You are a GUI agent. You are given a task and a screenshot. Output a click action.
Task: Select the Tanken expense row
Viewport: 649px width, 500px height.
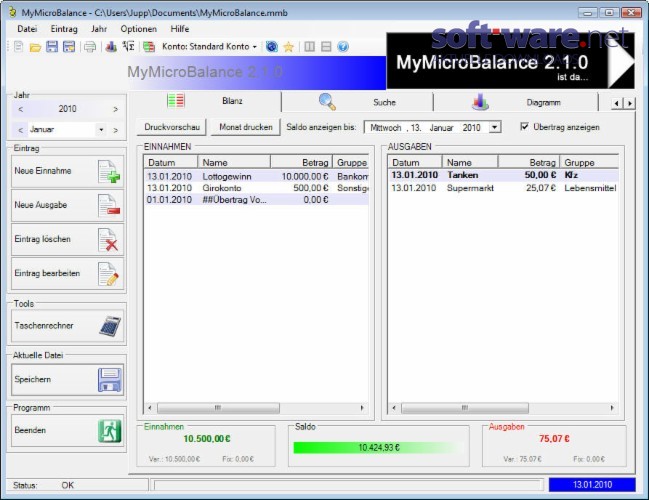tap(503, 175)
